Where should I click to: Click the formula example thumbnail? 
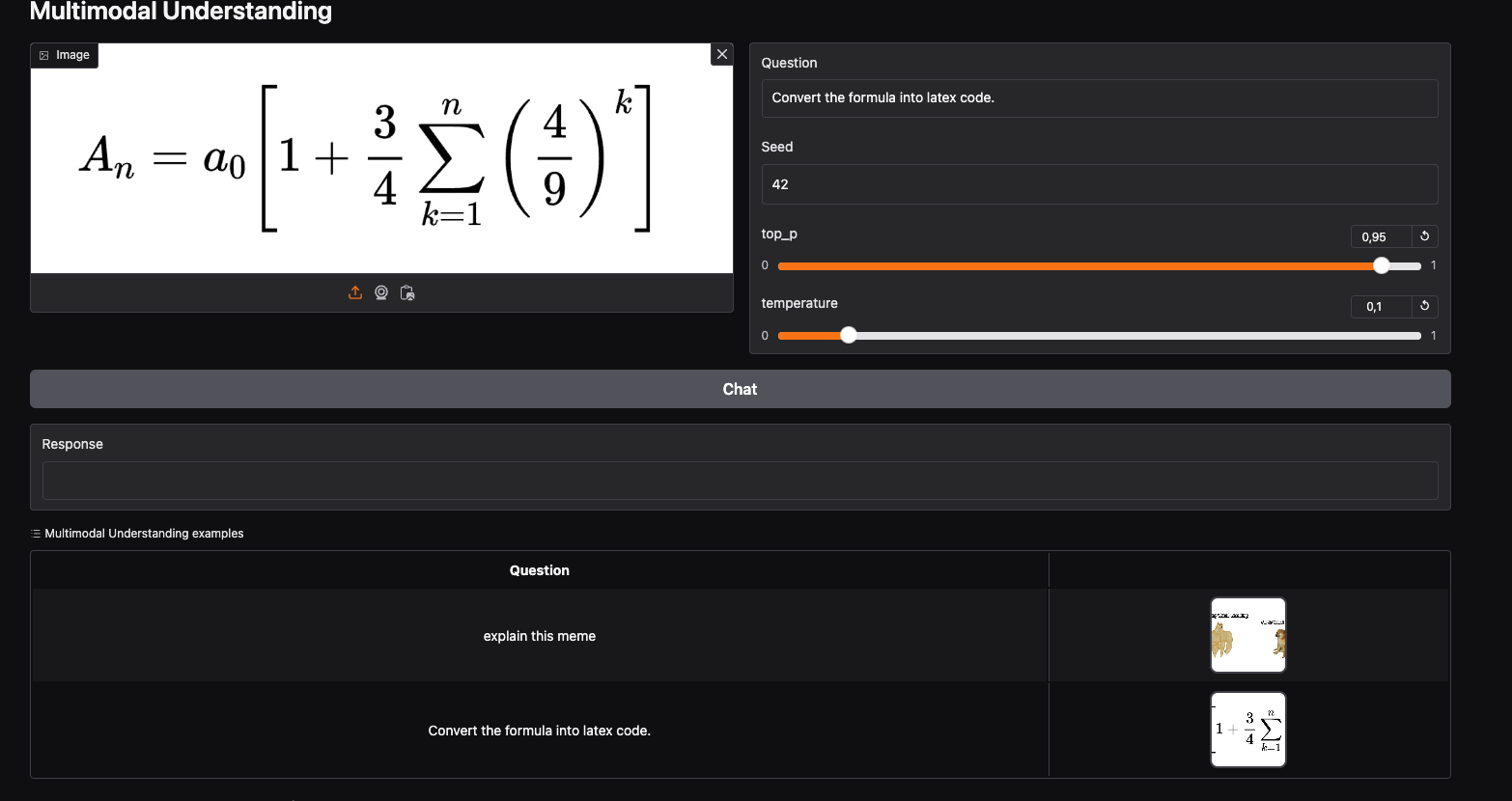[x=1247, y=730]
